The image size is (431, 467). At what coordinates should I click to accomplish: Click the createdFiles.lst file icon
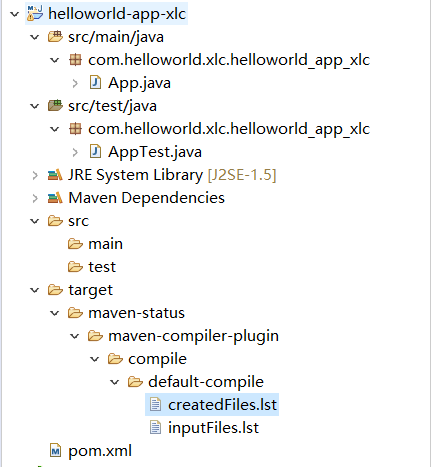[x=155, y=404]
